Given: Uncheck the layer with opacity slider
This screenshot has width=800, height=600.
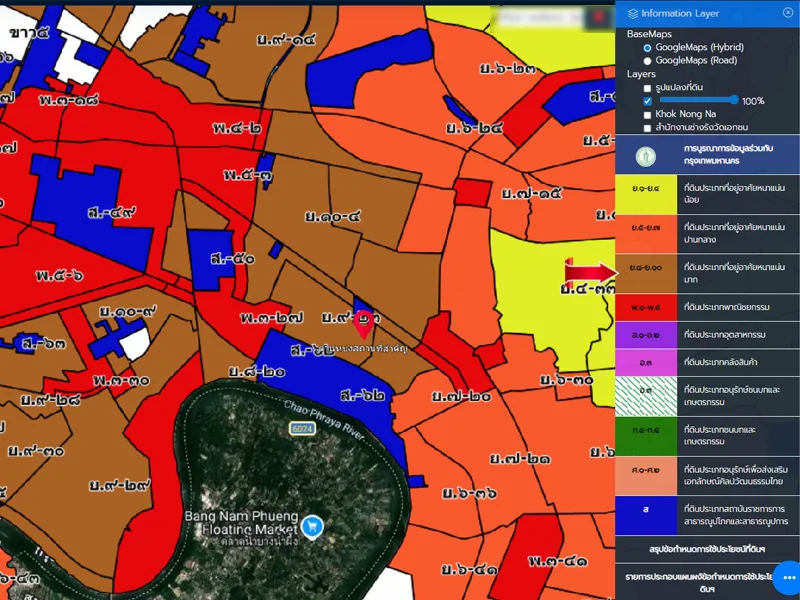Looking at the screenshot, I should (x=647, y=101).
